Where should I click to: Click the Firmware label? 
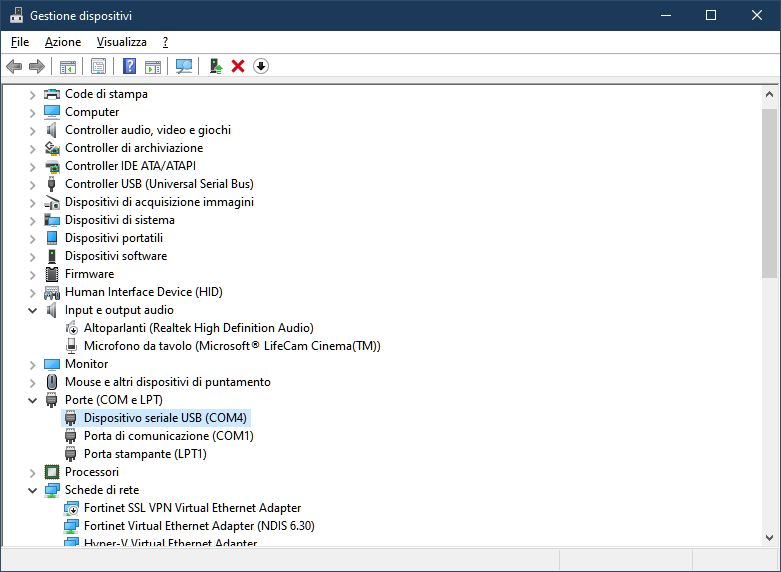point(89,274)
